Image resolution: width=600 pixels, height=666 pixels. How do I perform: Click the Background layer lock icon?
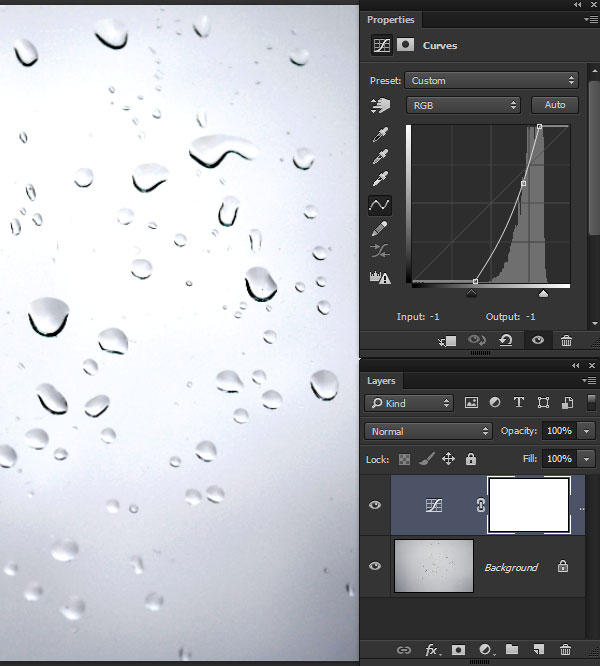tap(563, 566)
